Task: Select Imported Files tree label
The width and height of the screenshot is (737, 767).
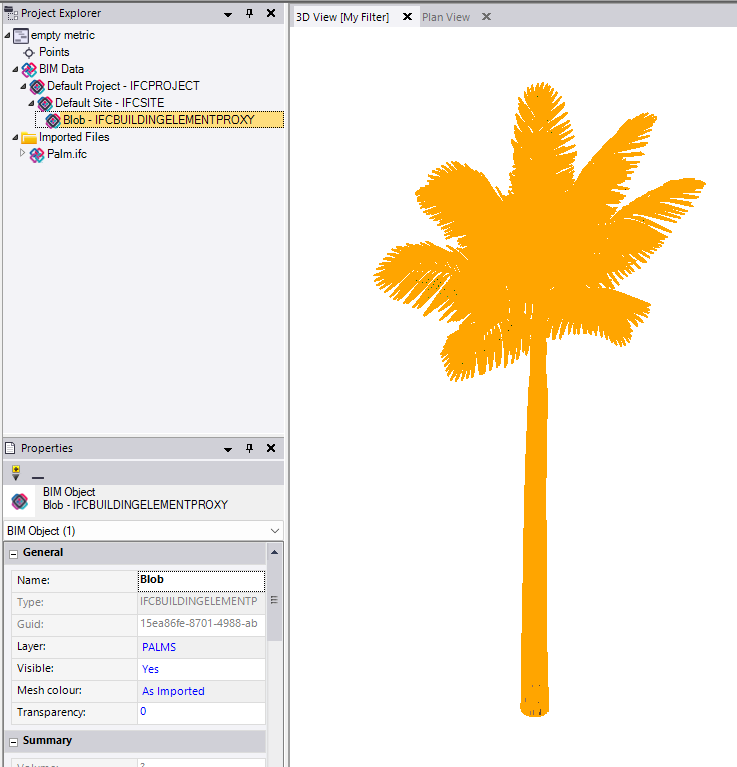Action: click(x=74, y=137)
